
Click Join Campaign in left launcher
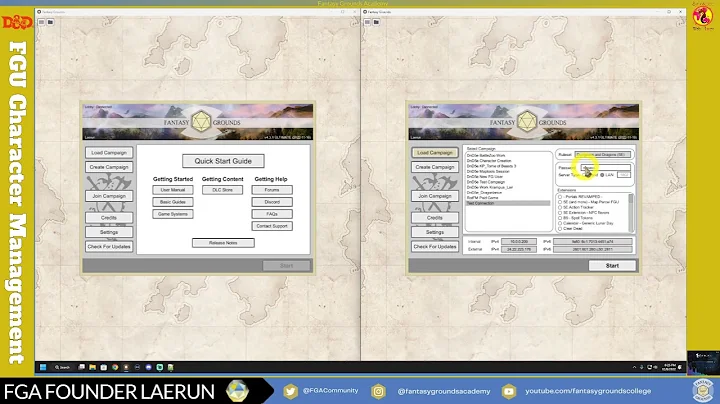tap(109, 196)
